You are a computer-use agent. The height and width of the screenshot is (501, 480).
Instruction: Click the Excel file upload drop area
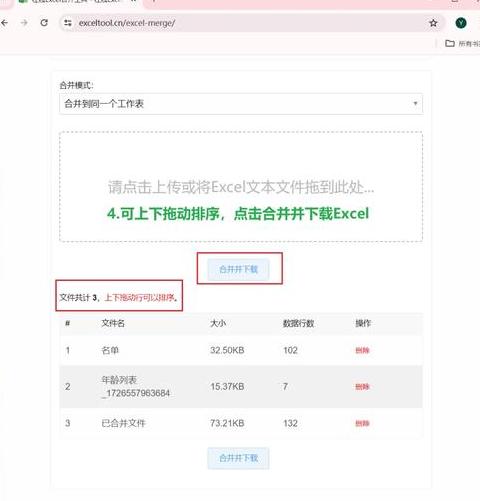(241, 187)
